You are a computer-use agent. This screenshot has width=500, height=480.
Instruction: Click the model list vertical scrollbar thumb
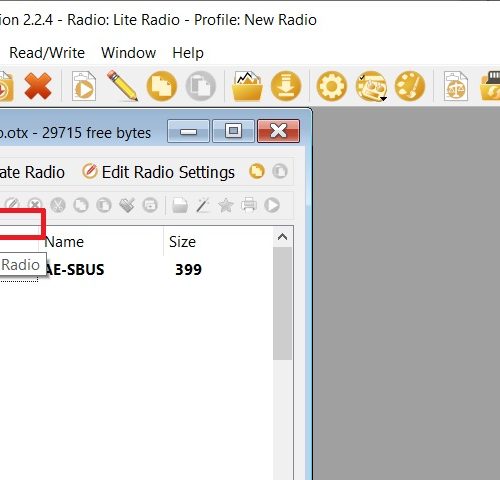tap(282, 303)
